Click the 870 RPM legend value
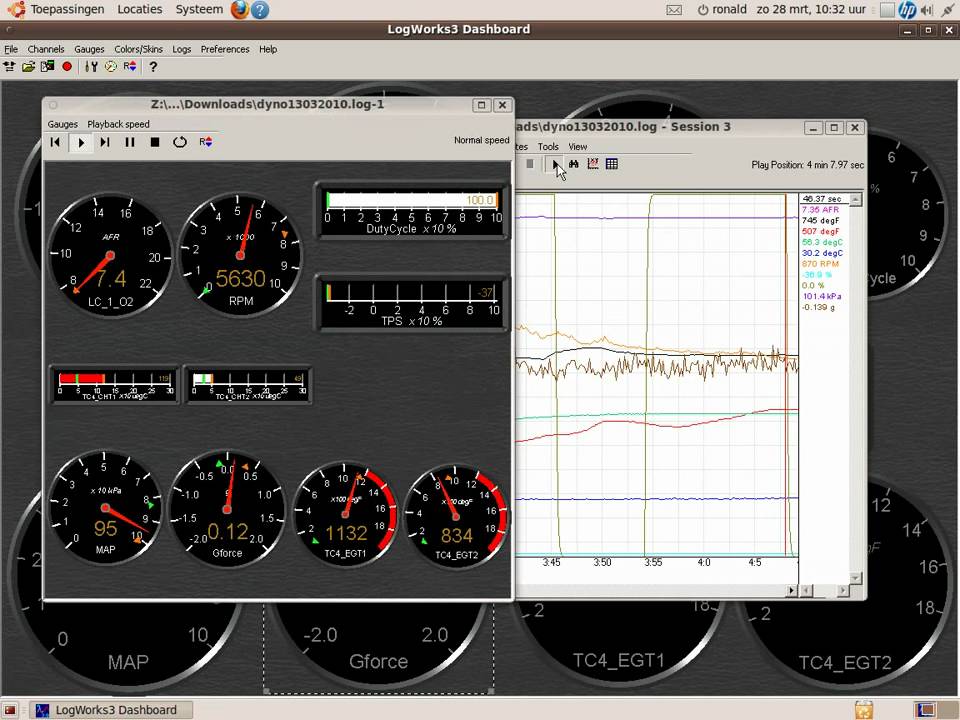Screen dimensions: 960x720 click(820, 264)
